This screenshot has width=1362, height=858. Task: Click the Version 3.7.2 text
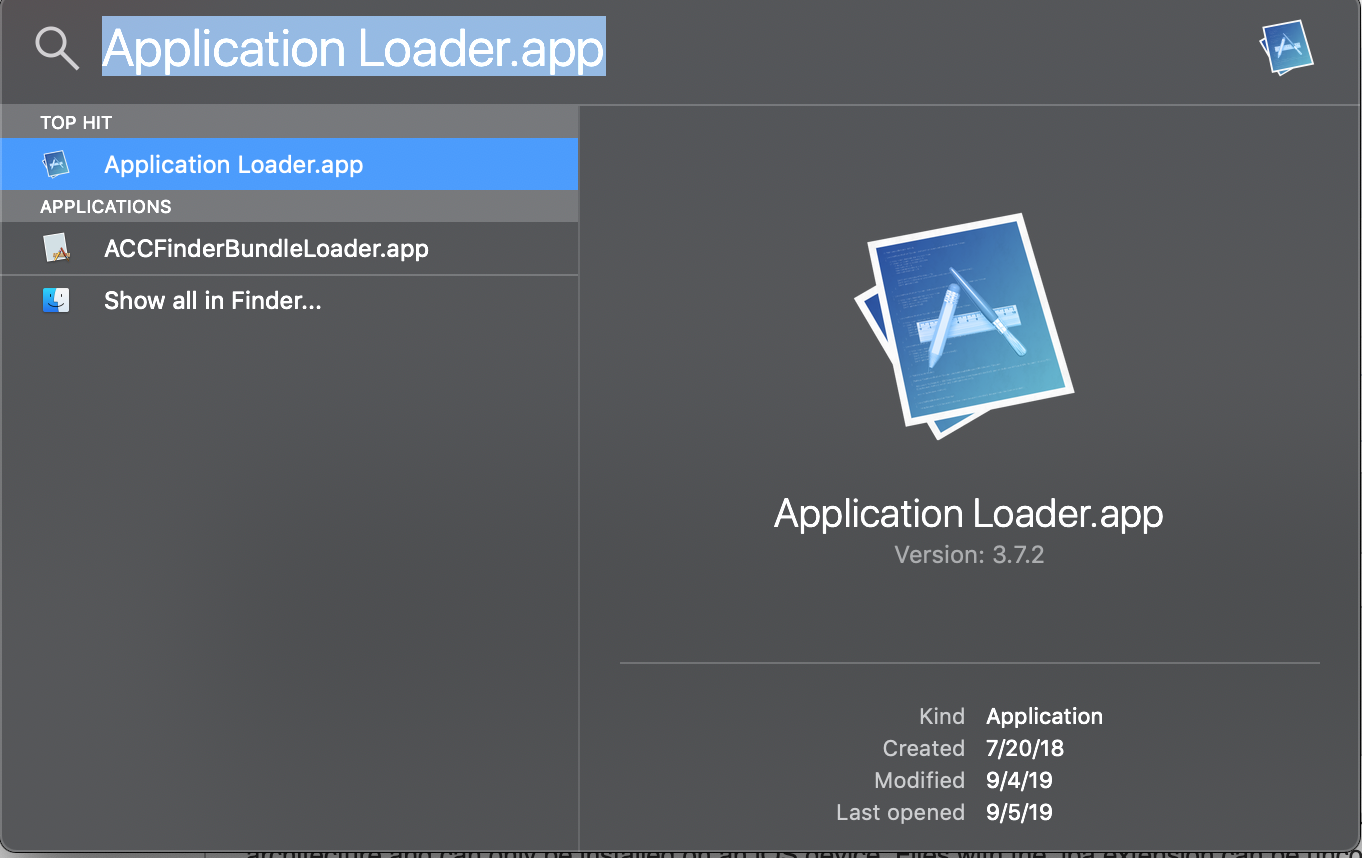(969, 555)
